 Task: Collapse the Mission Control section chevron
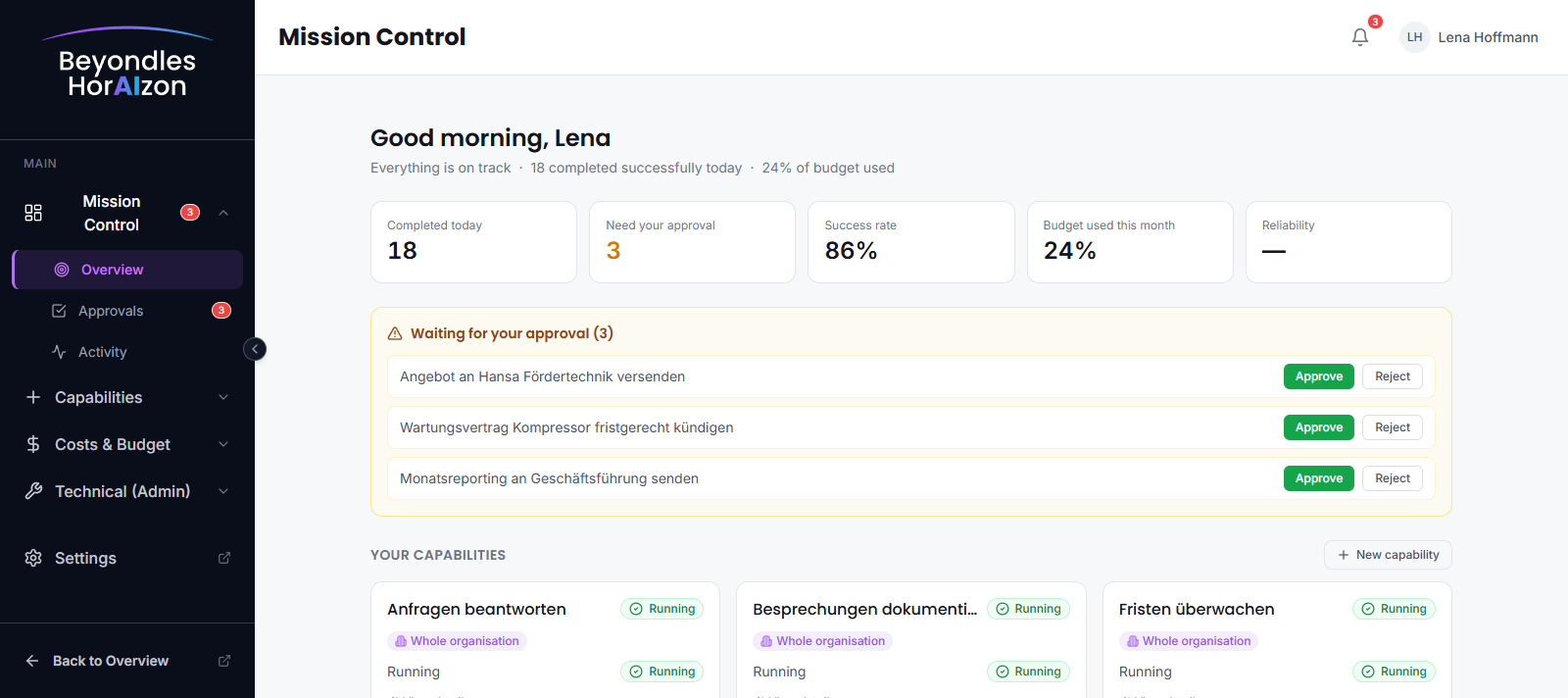(223, 213)
